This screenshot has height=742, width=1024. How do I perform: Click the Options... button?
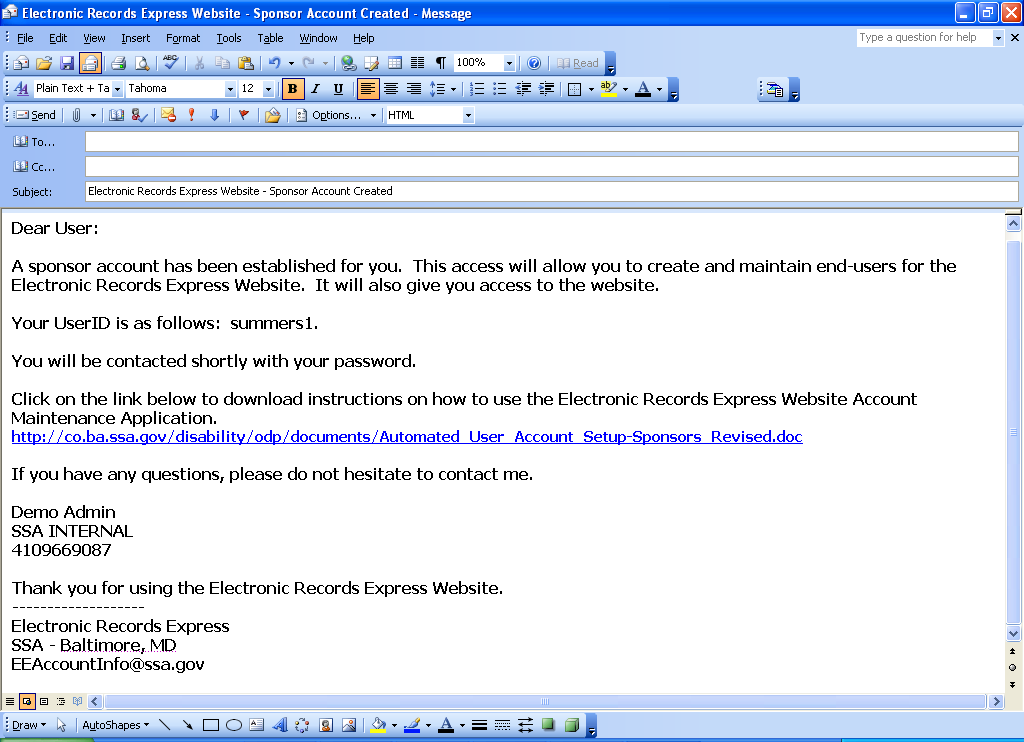coord(328,116)
